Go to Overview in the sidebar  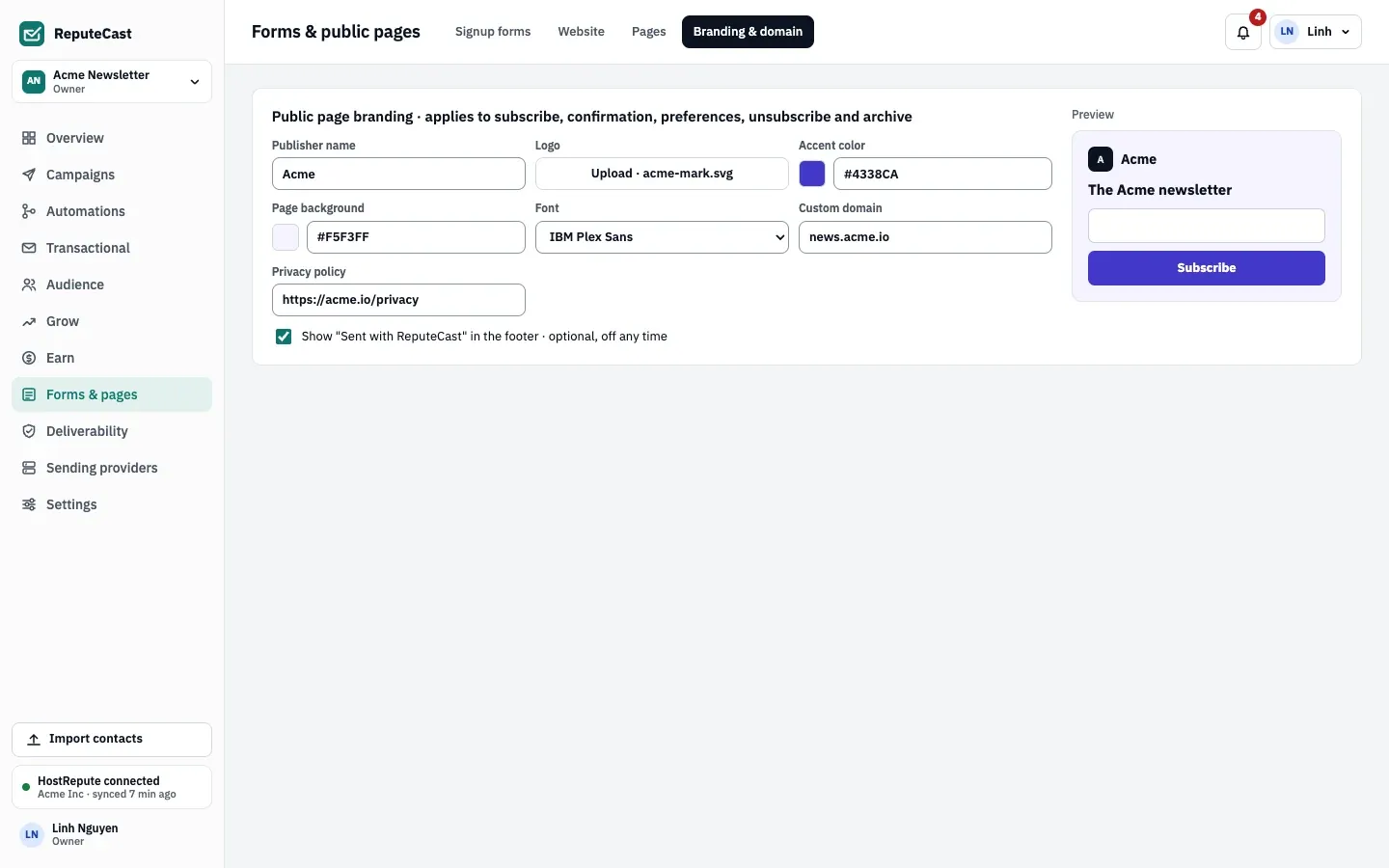click(112, 138)
